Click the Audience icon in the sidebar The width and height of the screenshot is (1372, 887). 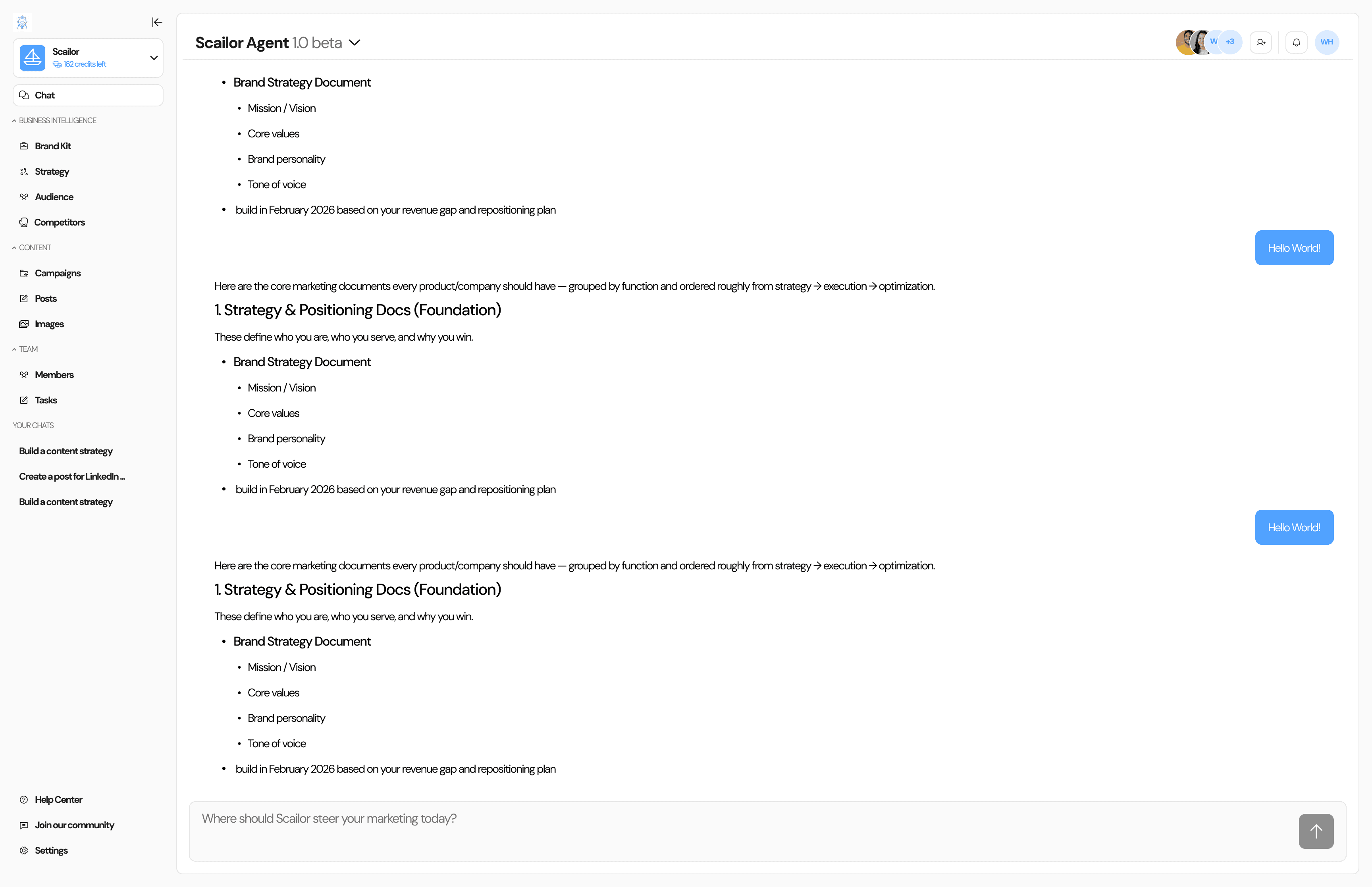click(x=23, y=197)
